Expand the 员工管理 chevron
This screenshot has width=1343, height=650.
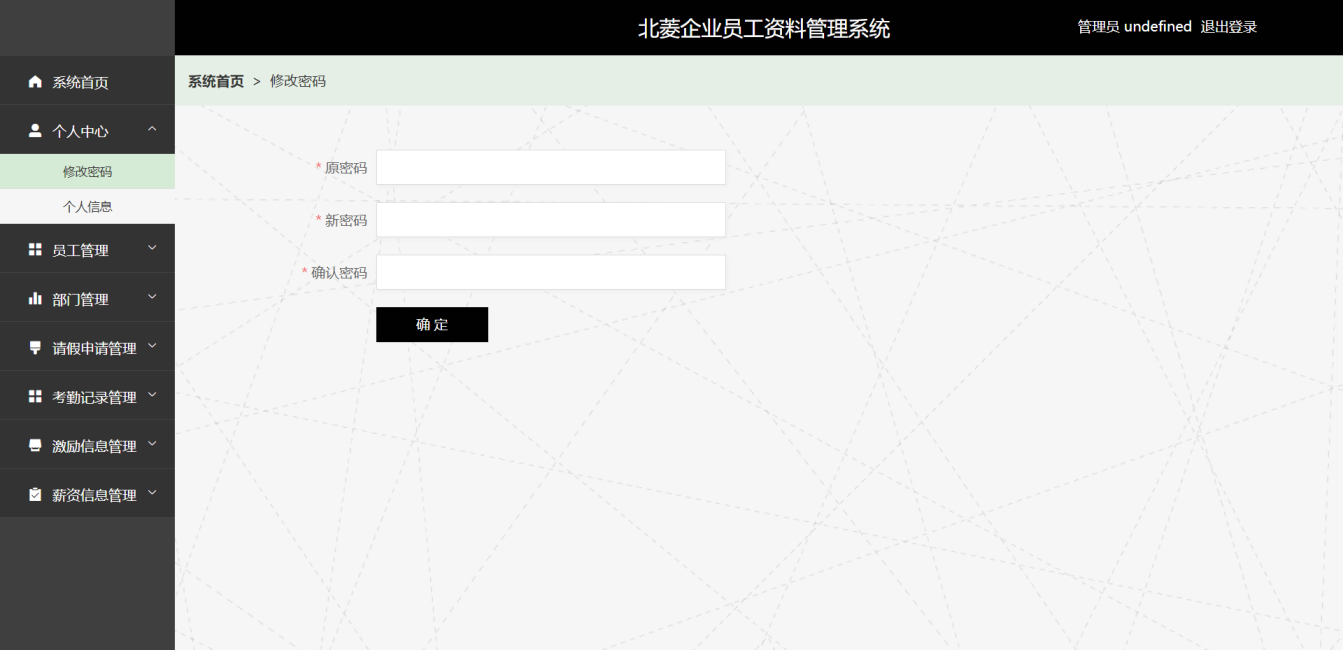(152, 248)
